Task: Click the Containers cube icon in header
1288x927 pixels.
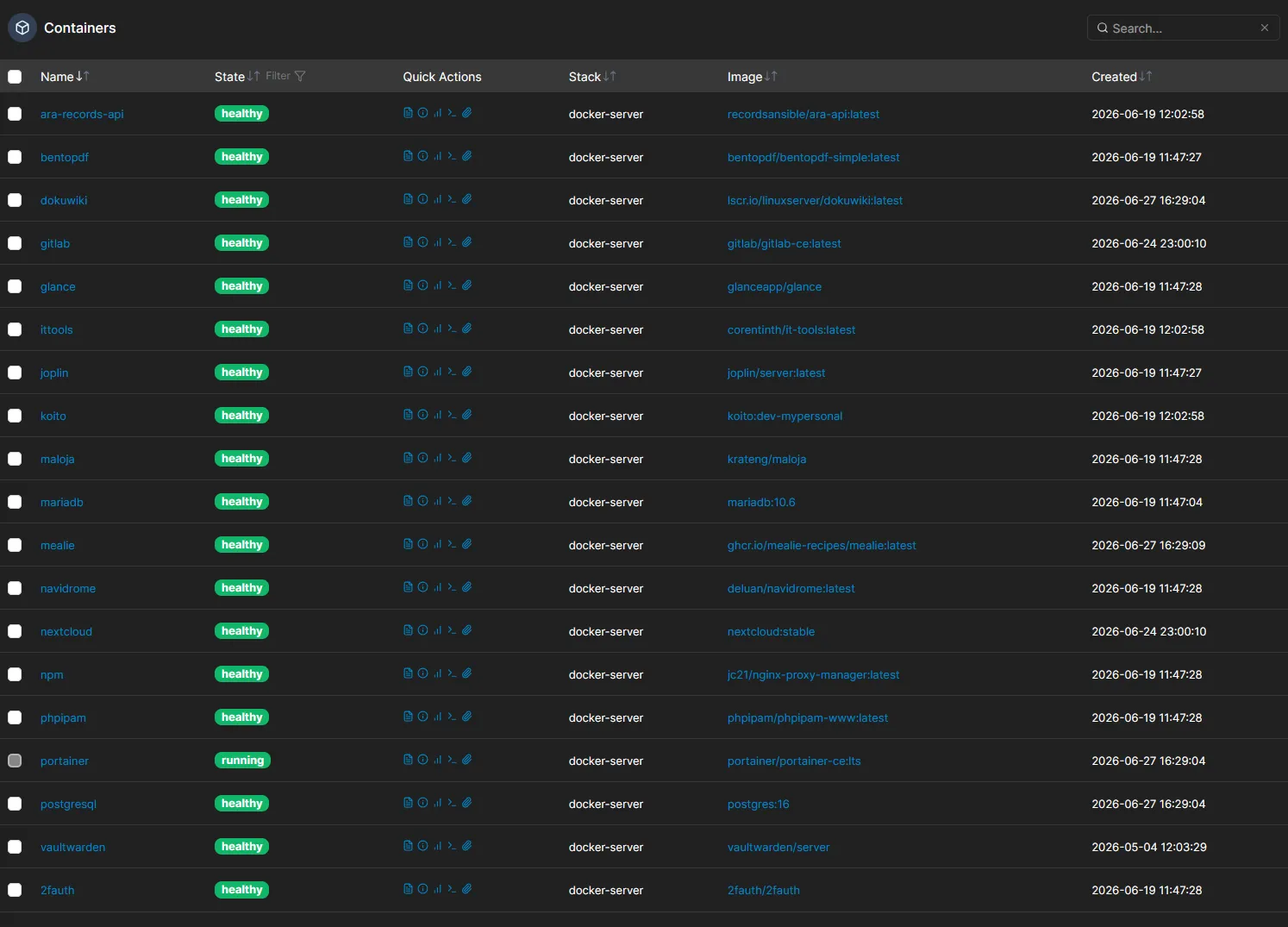Action: 22,28
